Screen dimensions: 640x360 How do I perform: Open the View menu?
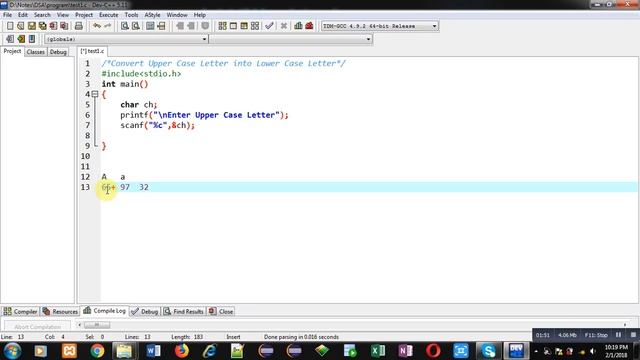[x=62, y=15]
